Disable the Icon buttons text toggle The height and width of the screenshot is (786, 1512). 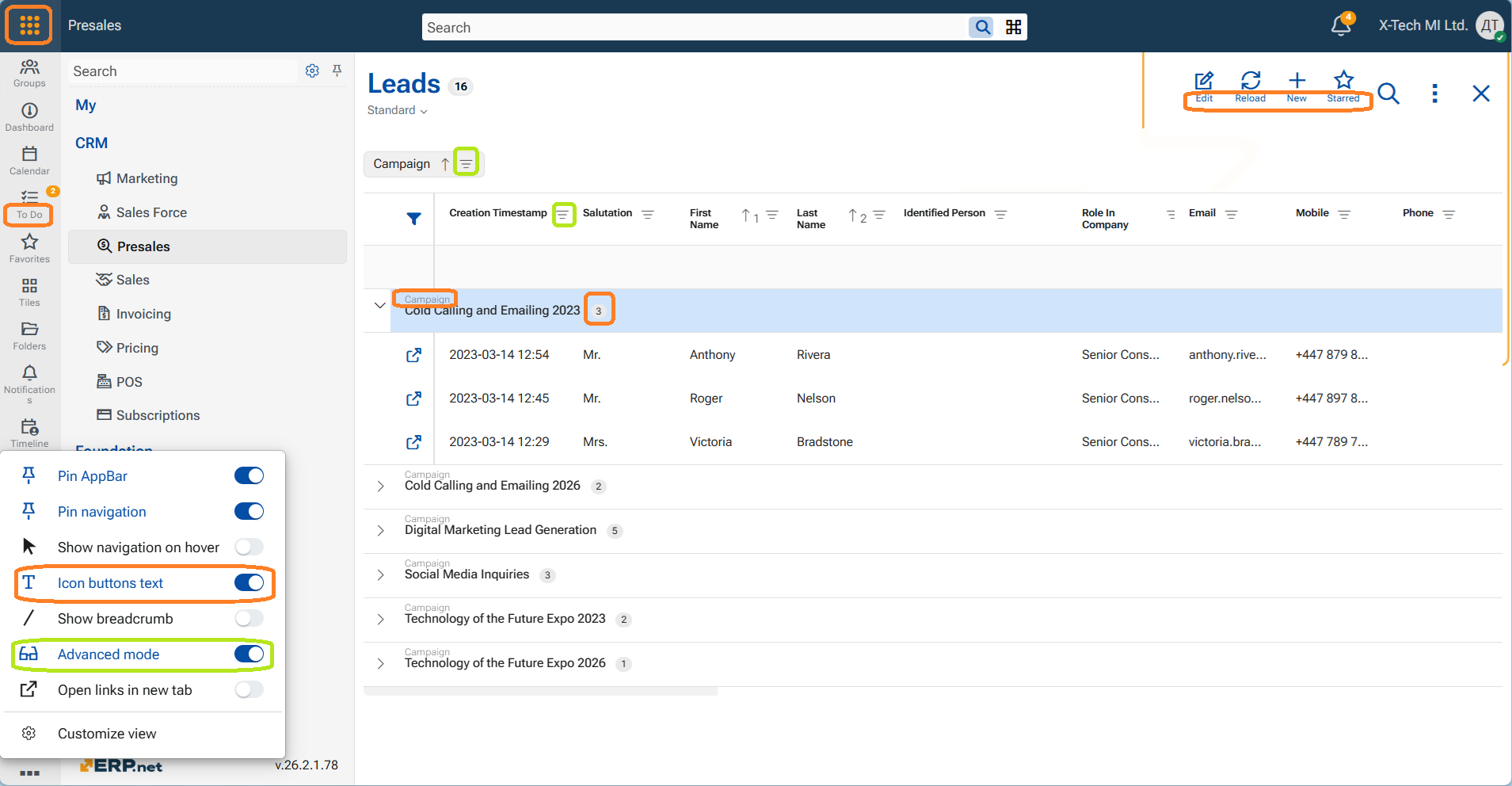tap(249, 583)
